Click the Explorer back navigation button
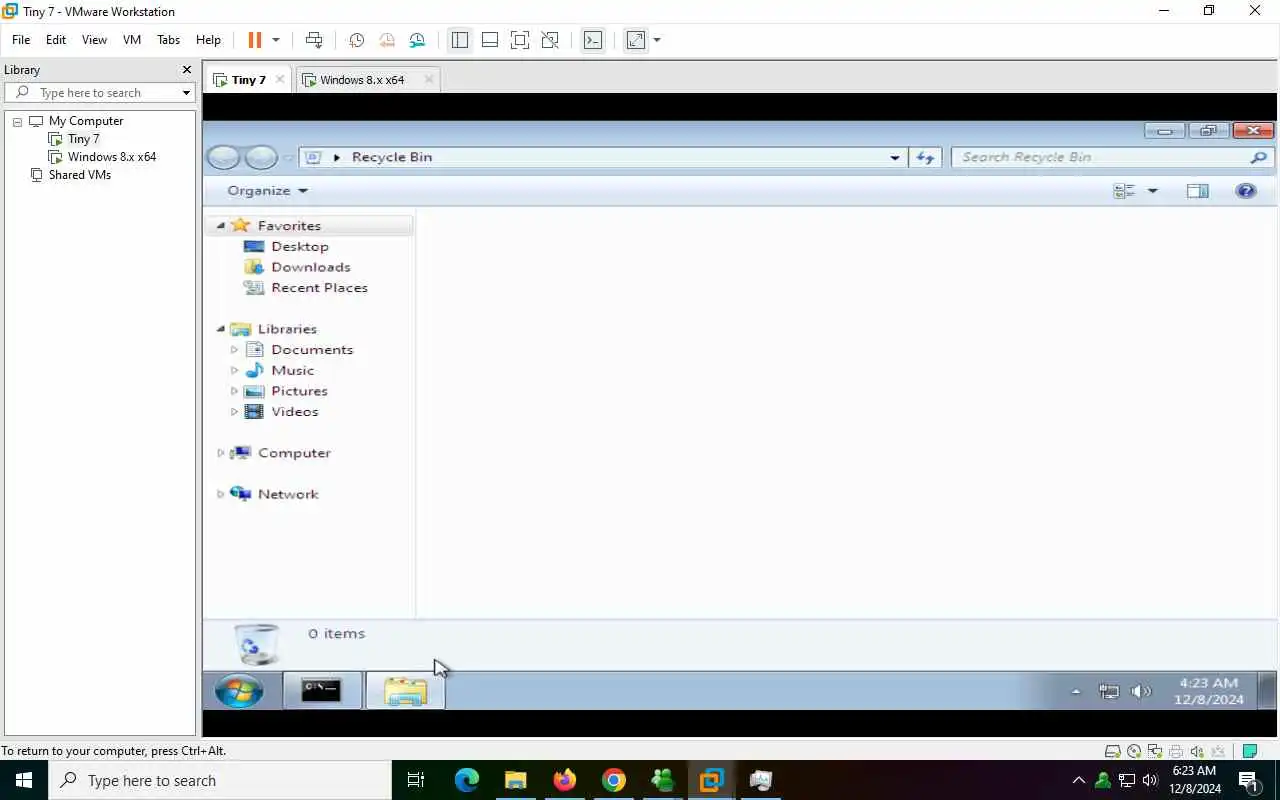Image resolution: width=1280 pixels, height=800 pixels. point(224,157)
